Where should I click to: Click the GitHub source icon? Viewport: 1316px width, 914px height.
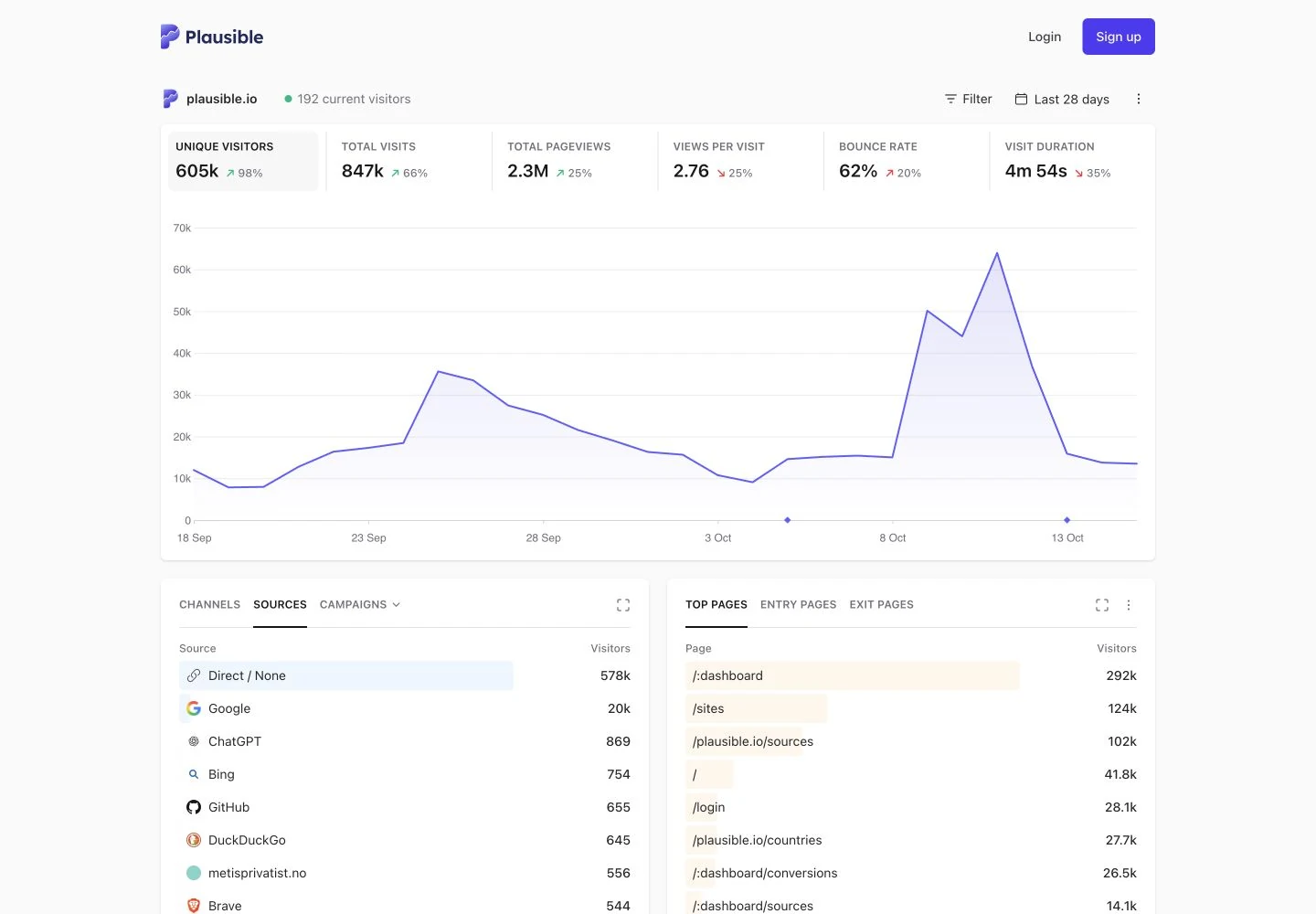194,807
